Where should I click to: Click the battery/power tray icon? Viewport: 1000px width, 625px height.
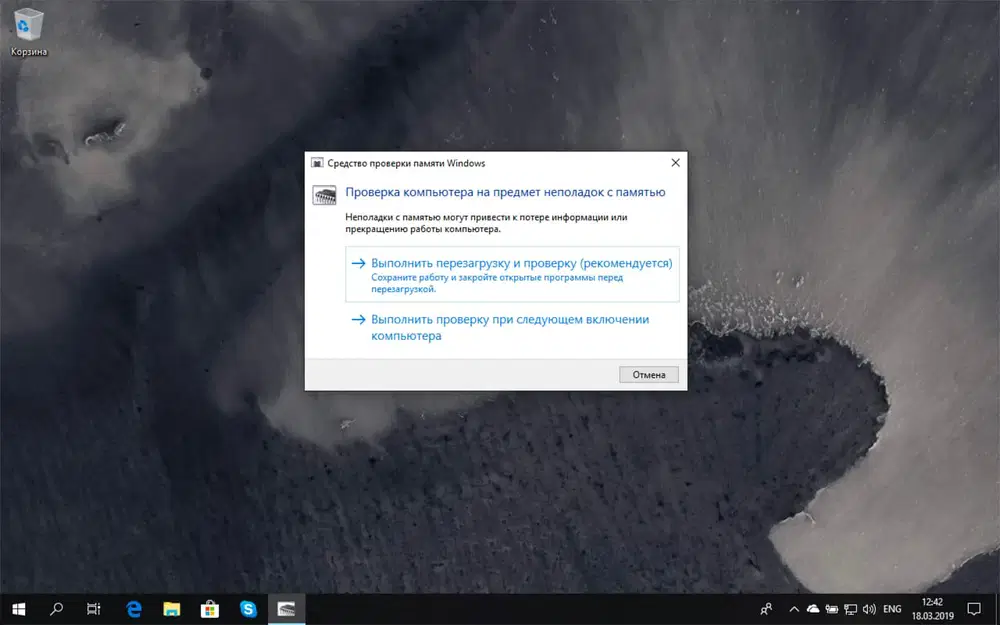tap(832, 609)
